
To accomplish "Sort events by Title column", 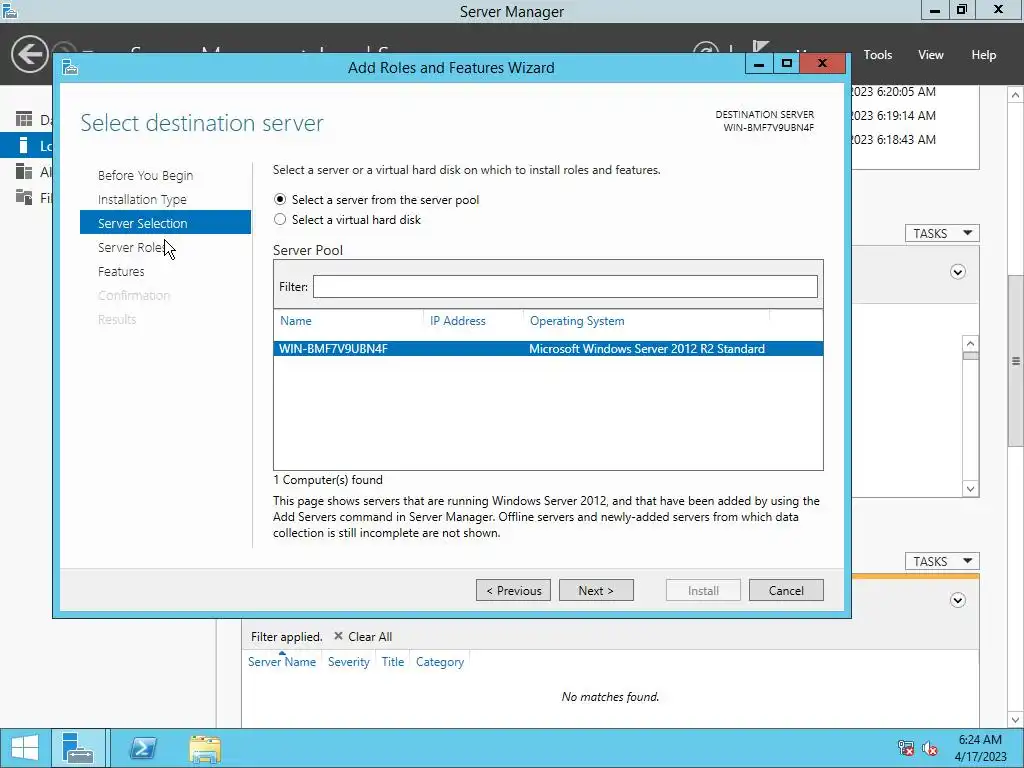I will click(393, 662).
